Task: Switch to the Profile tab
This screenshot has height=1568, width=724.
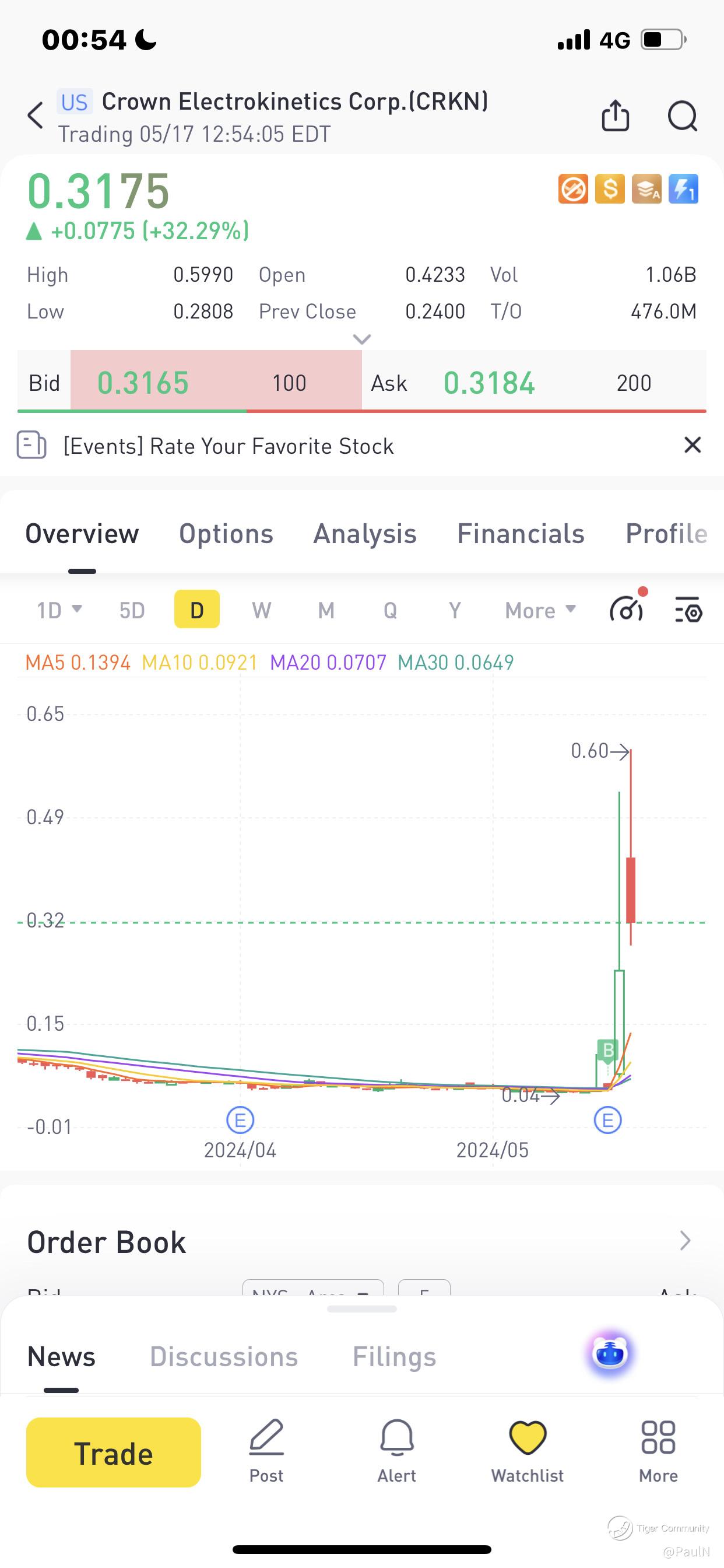Action: tap(667, 534)
